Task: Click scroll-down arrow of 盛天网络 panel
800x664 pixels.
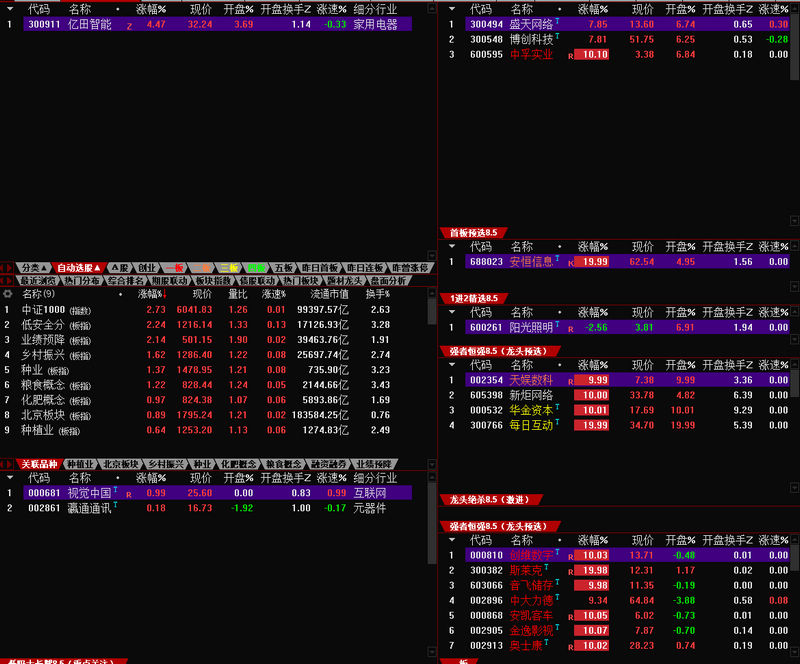Action: click(x=794, y=220)
